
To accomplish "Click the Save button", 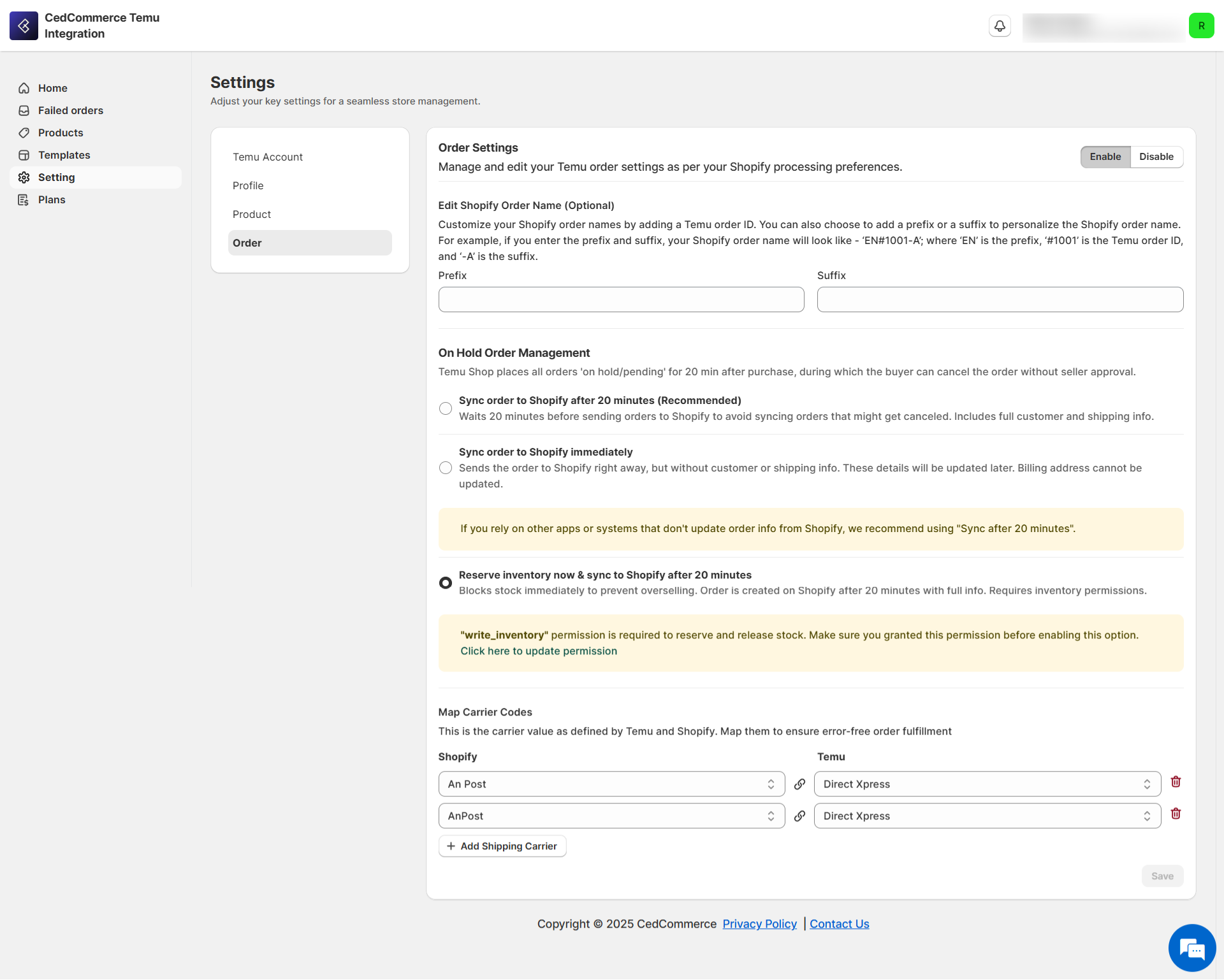I will point(1162,876).
